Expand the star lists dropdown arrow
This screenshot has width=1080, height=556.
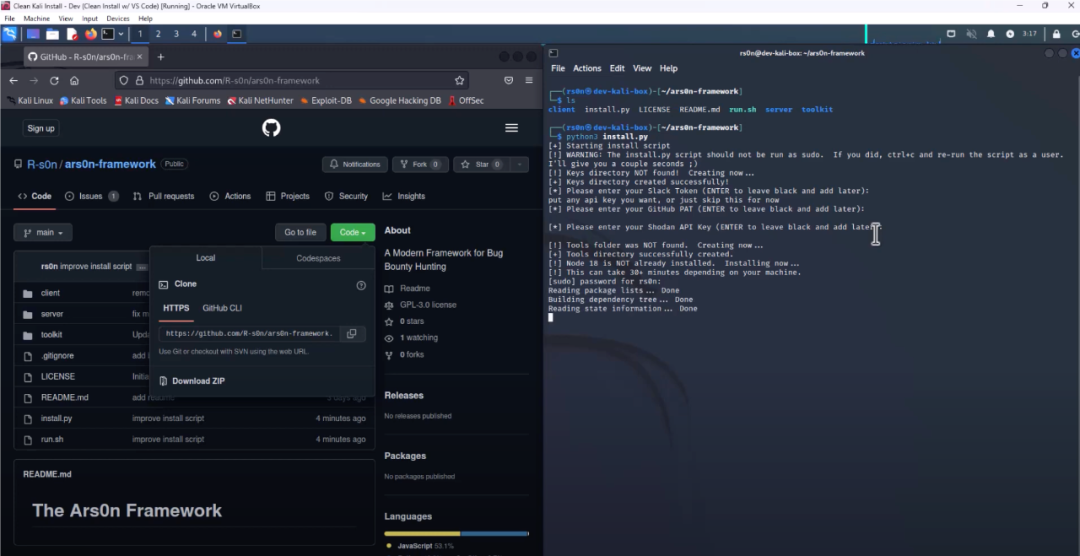coord(519,165)
